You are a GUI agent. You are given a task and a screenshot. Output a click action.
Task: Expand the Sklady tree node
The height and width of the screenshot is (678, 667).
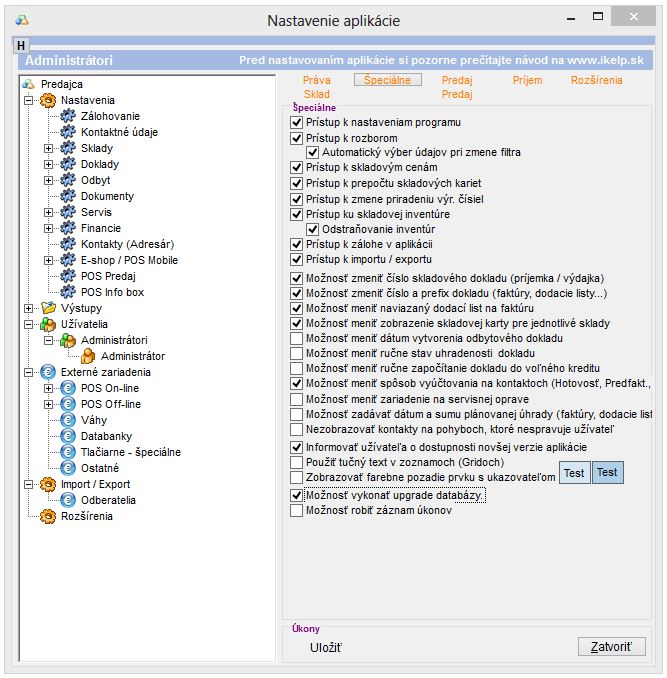[48, 149]
